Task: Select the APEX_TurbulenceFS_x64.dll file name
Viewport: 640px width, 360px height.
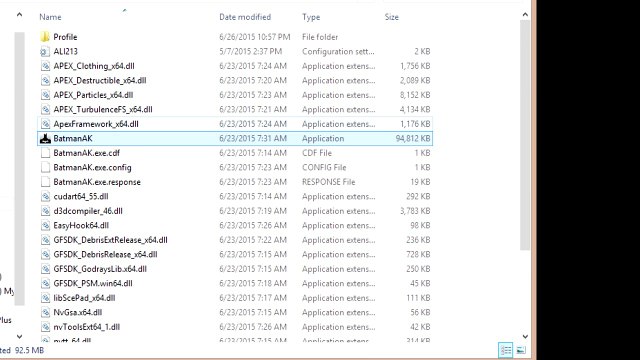Action: tap(103, 109)
